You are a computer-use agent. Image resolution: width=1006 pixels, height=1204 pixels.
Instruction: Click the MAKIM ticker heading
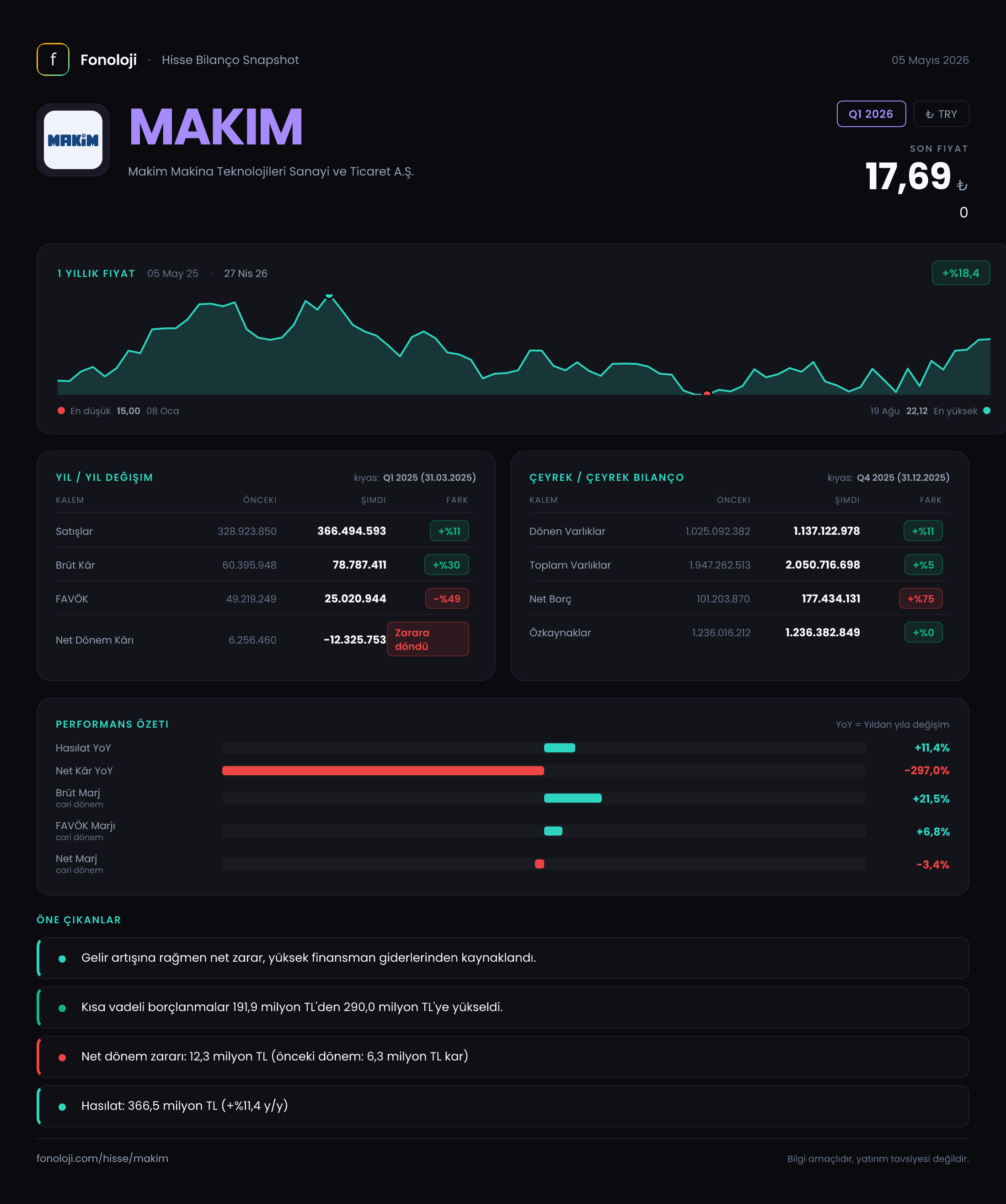[x=216, y=127]
